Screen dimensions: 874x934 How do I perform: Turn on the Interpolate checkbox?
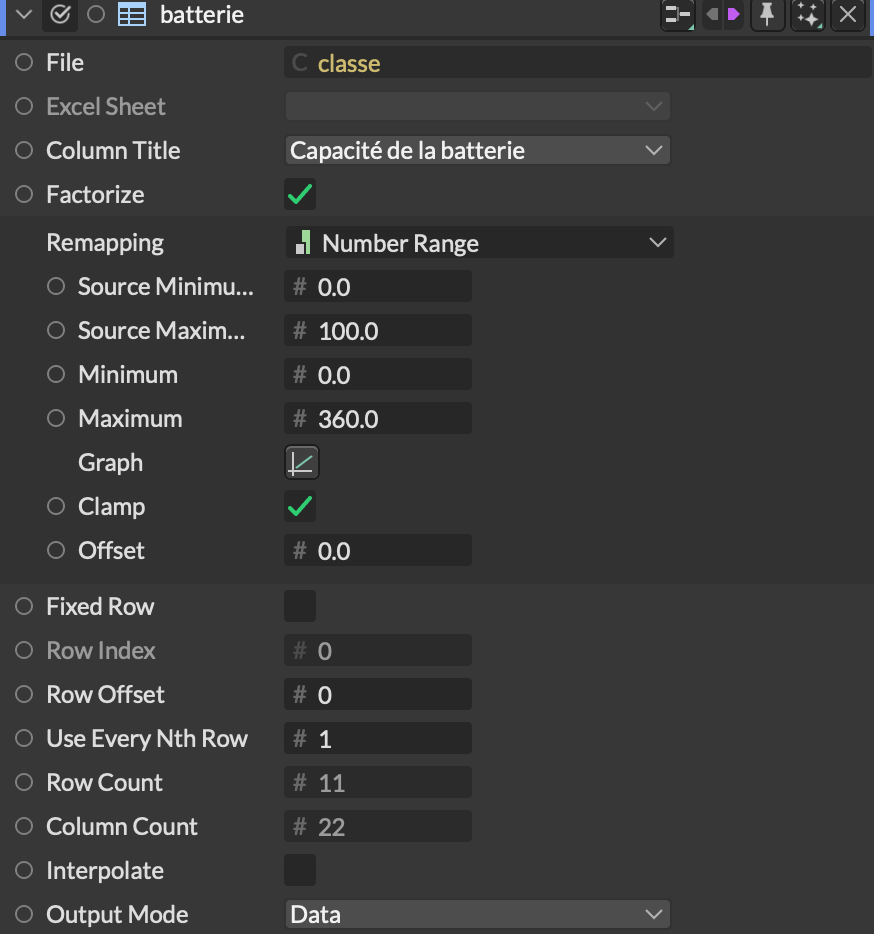coord(300,871)
